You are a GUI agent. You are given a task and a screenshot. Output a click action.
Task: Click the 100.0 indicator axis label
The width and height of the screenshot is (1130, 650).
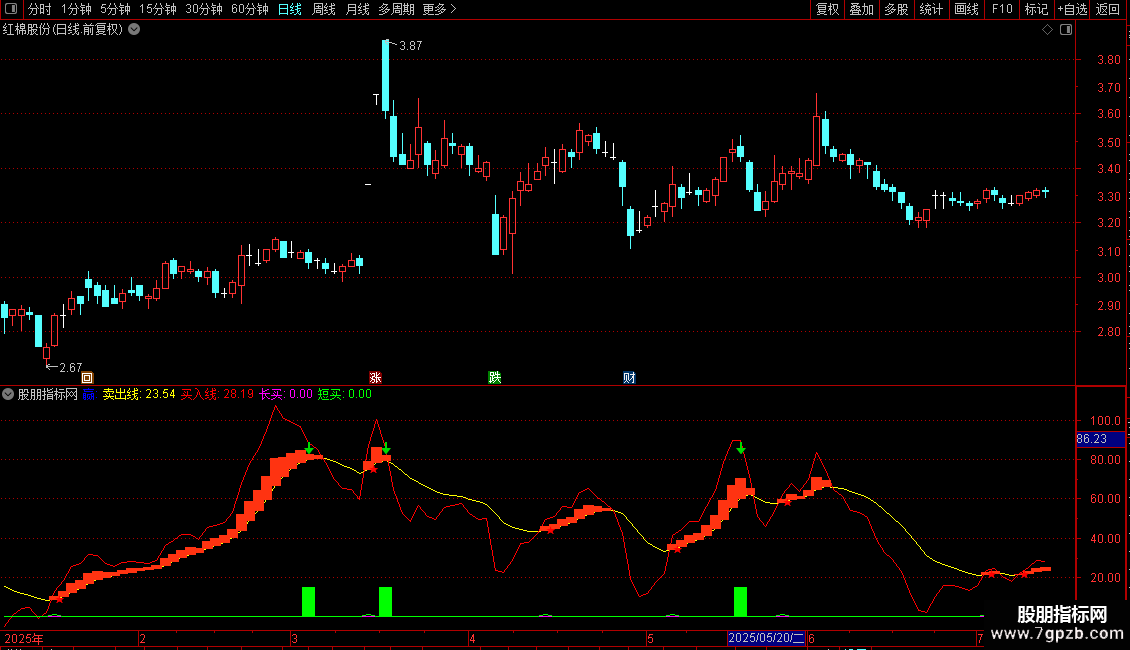point(1105,421)
